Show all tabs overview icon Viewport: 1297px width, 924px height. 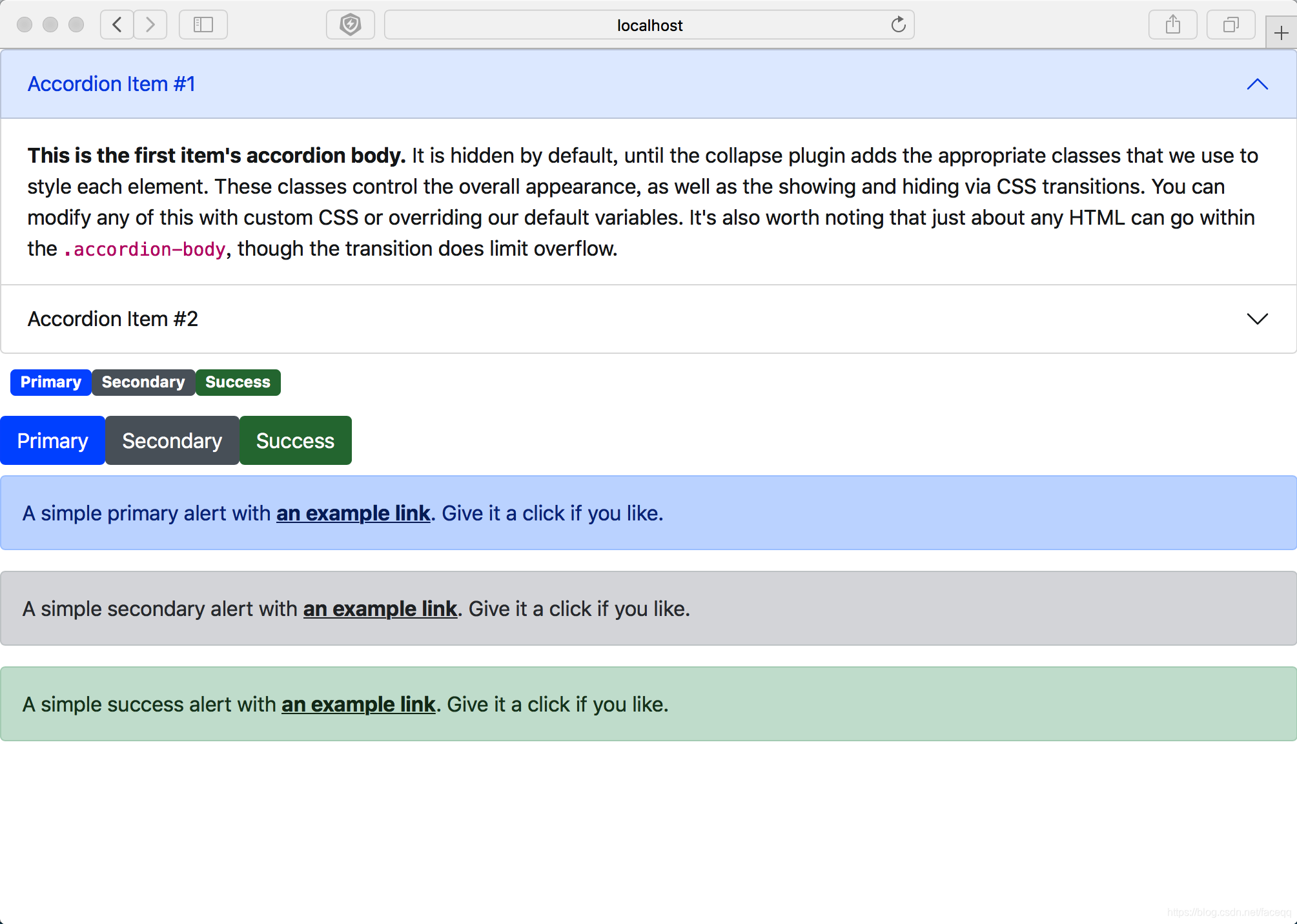pos(1231,25)
